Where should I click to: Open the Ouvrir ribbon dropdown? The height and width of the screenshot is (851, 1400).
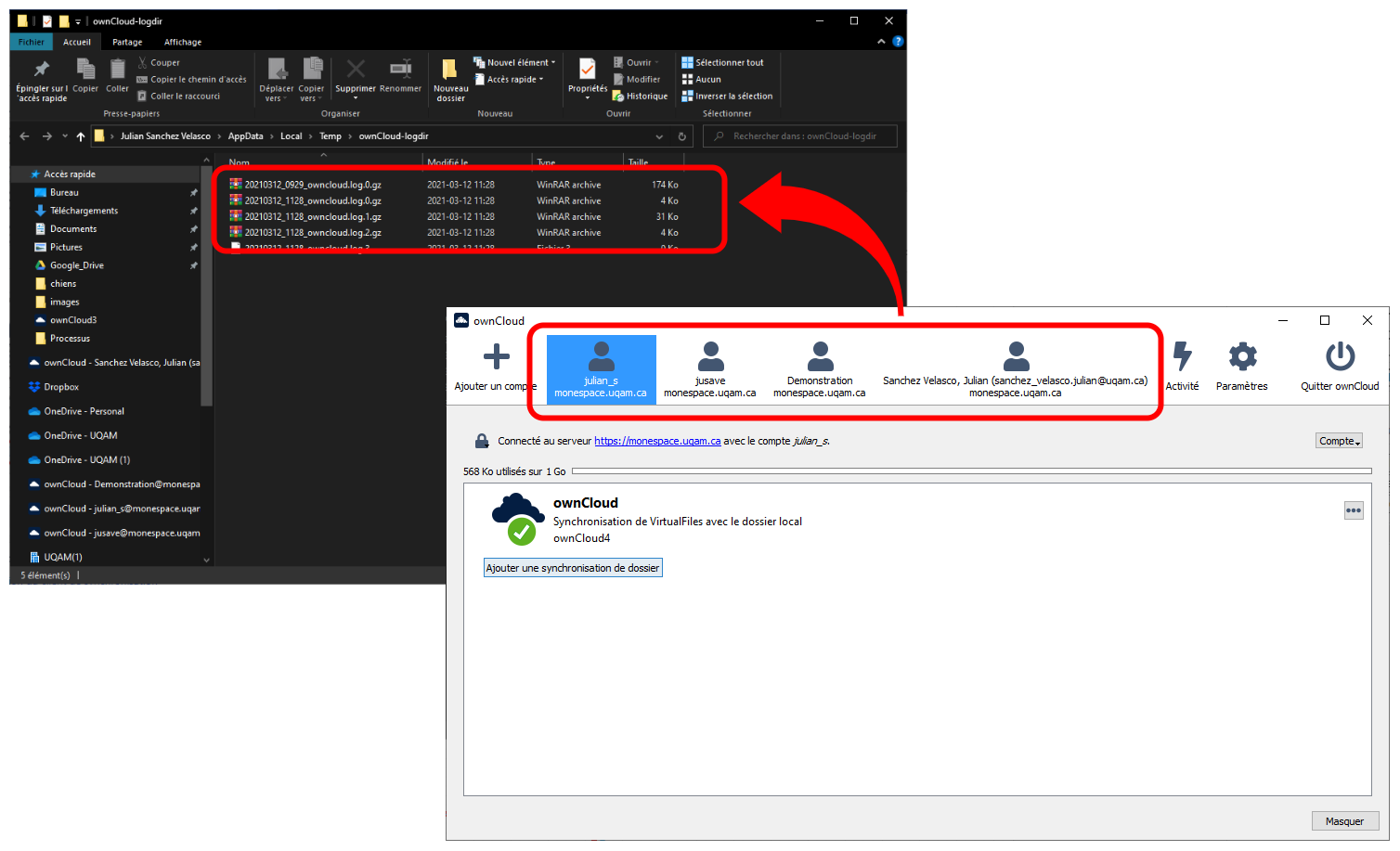click(x=637, y=63)
